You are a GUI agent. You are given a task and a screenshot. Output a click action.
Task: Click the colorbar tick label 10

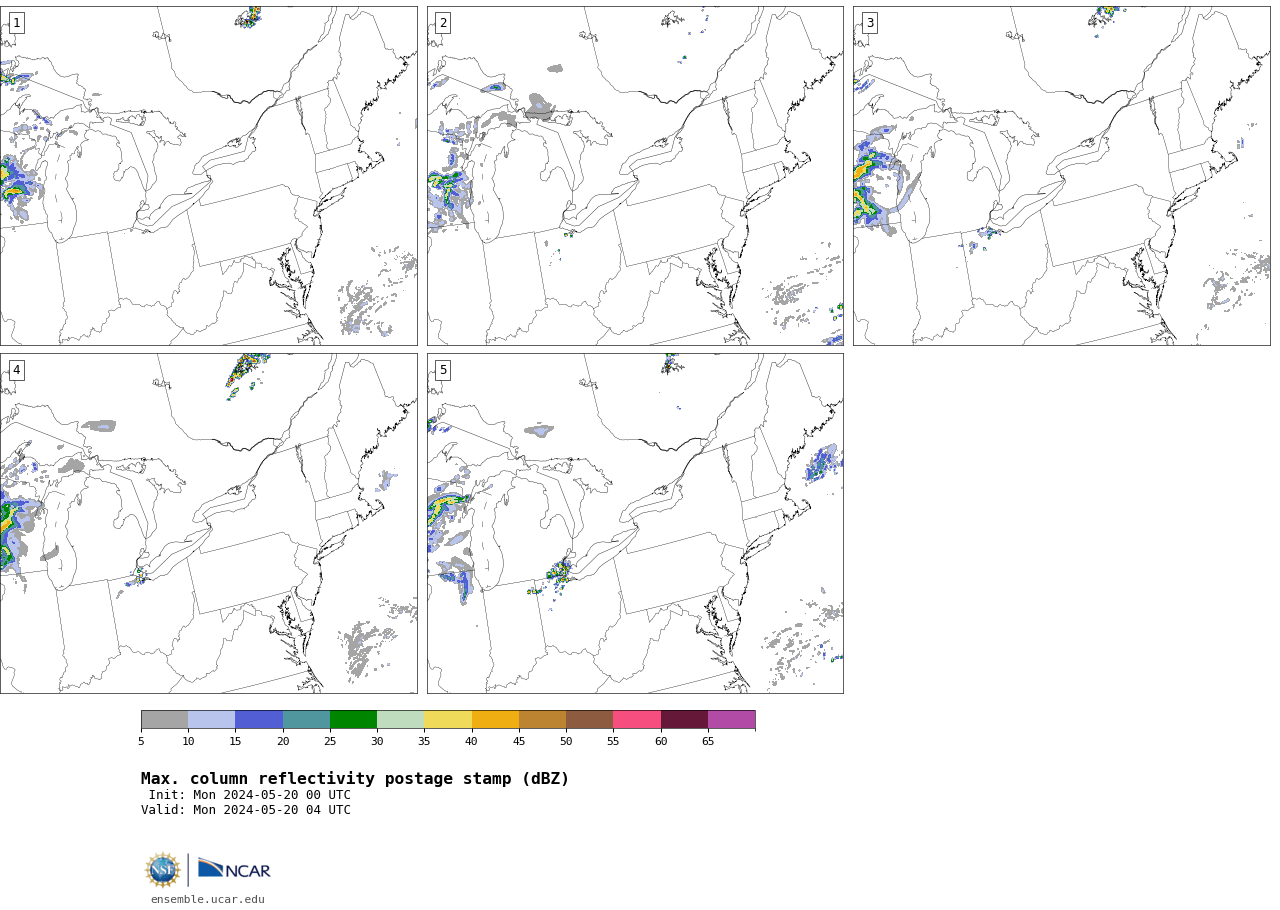[x=188, y=741]
